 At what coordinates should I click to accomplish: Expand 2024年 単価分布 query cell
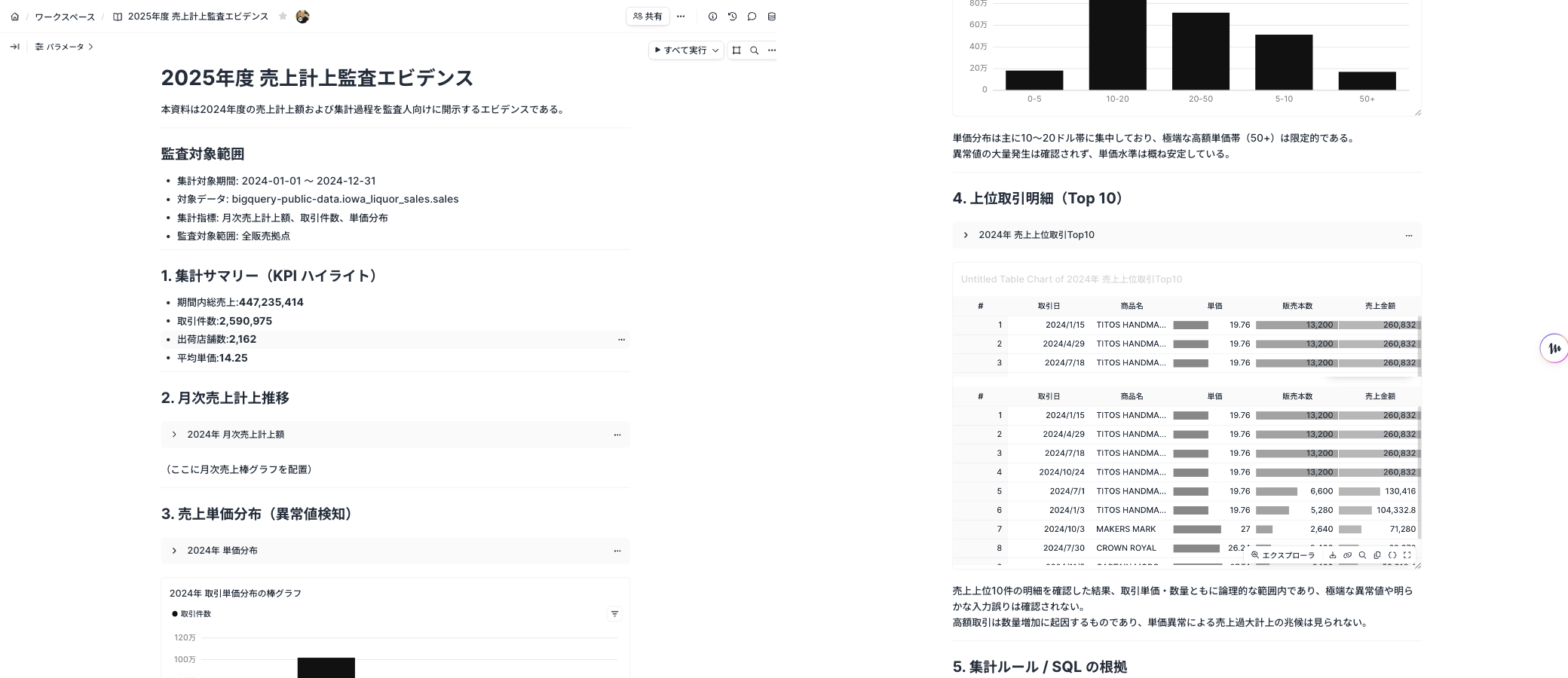[x=174, y=551]
